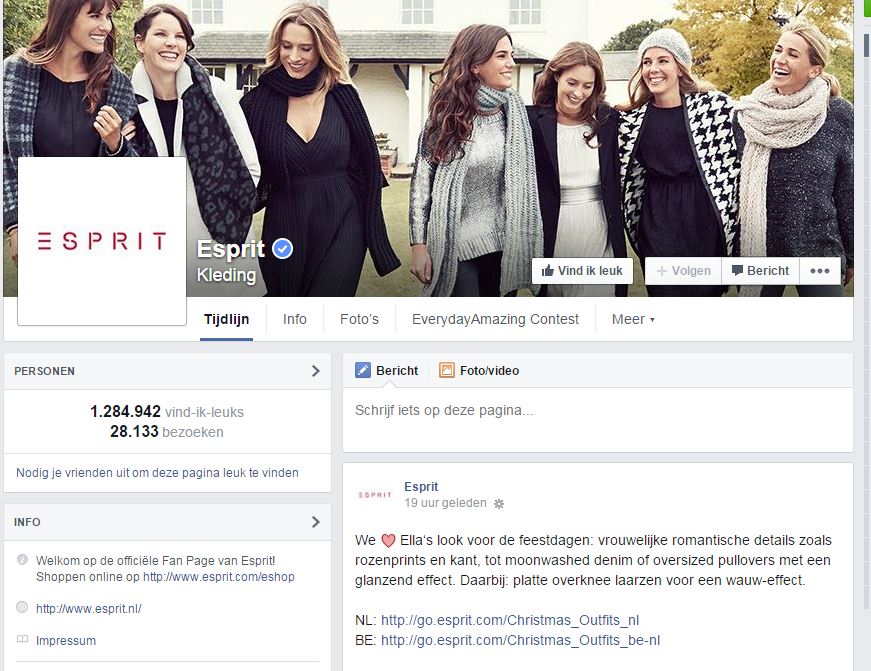Switch to the Info tab
871x671 pixels.
294,319
